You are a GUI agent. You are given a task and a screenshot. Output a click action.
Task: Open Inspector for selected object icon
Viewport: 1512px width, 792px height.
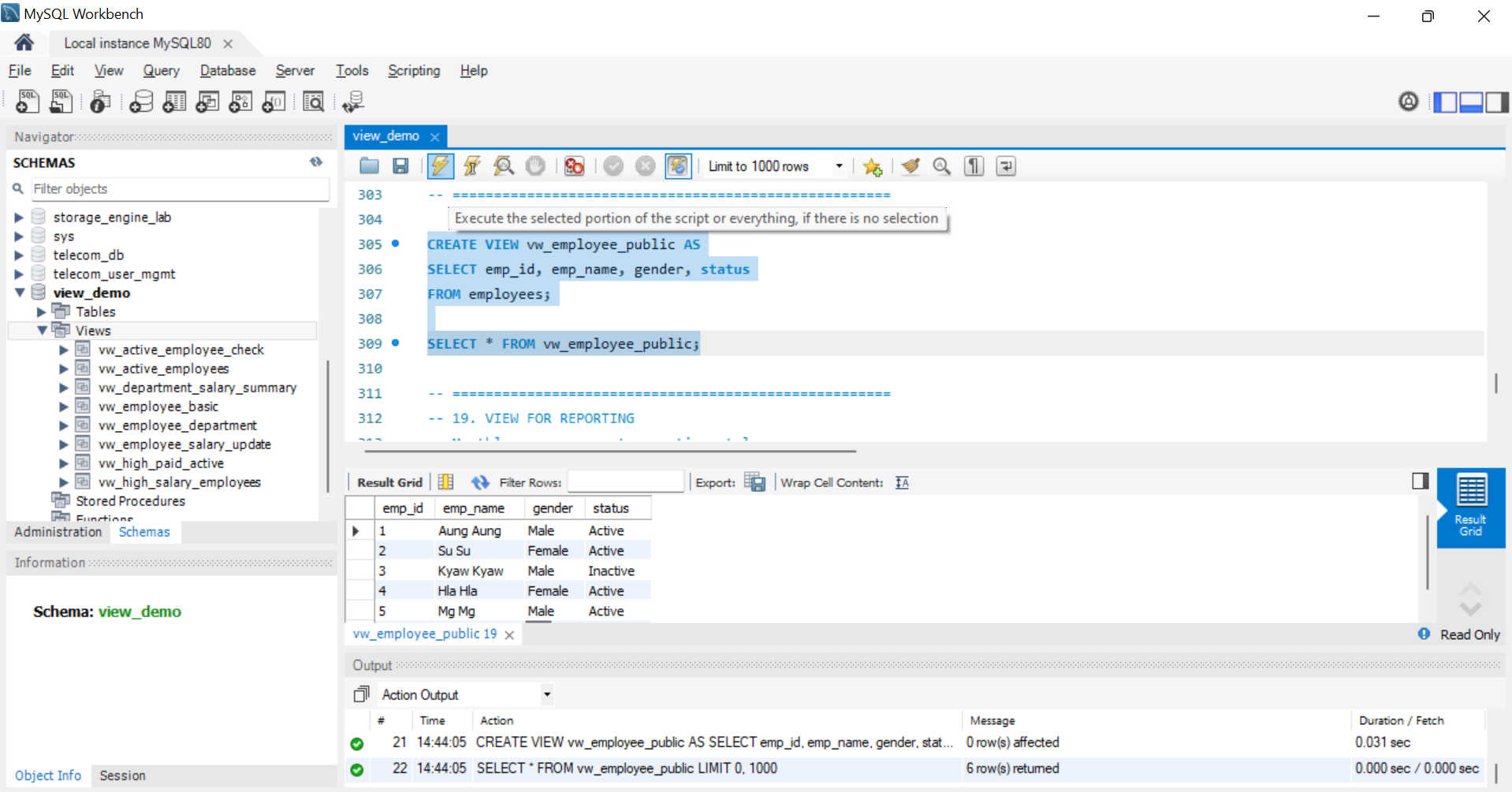(x=100, y=102)
